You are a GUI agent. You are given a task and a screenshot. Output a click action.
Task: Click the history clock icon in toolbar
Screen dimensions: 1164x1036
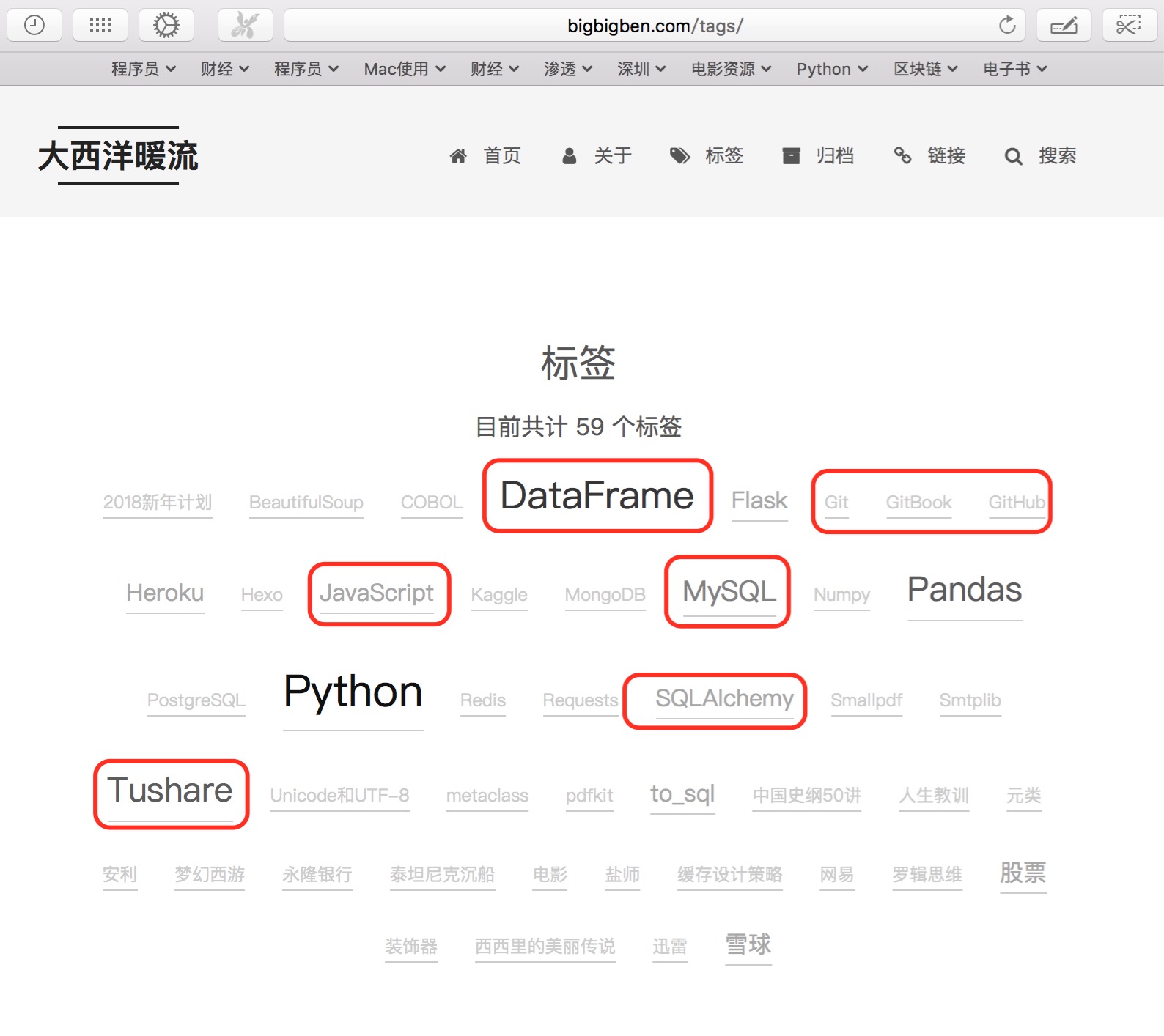[x=34, y=26]
